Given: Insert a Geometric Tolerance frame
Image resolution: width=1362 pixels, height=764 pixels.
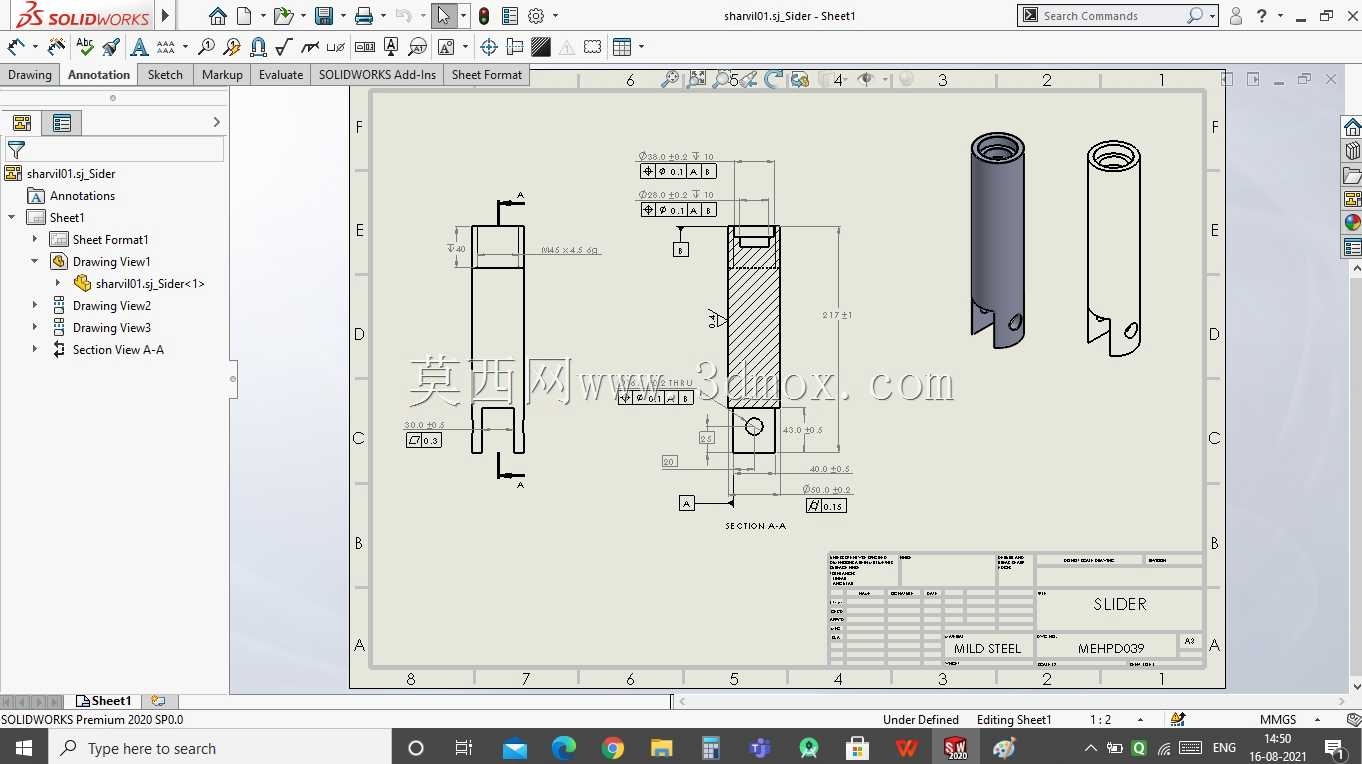Looking at the screenshot, I should [365, 46].
